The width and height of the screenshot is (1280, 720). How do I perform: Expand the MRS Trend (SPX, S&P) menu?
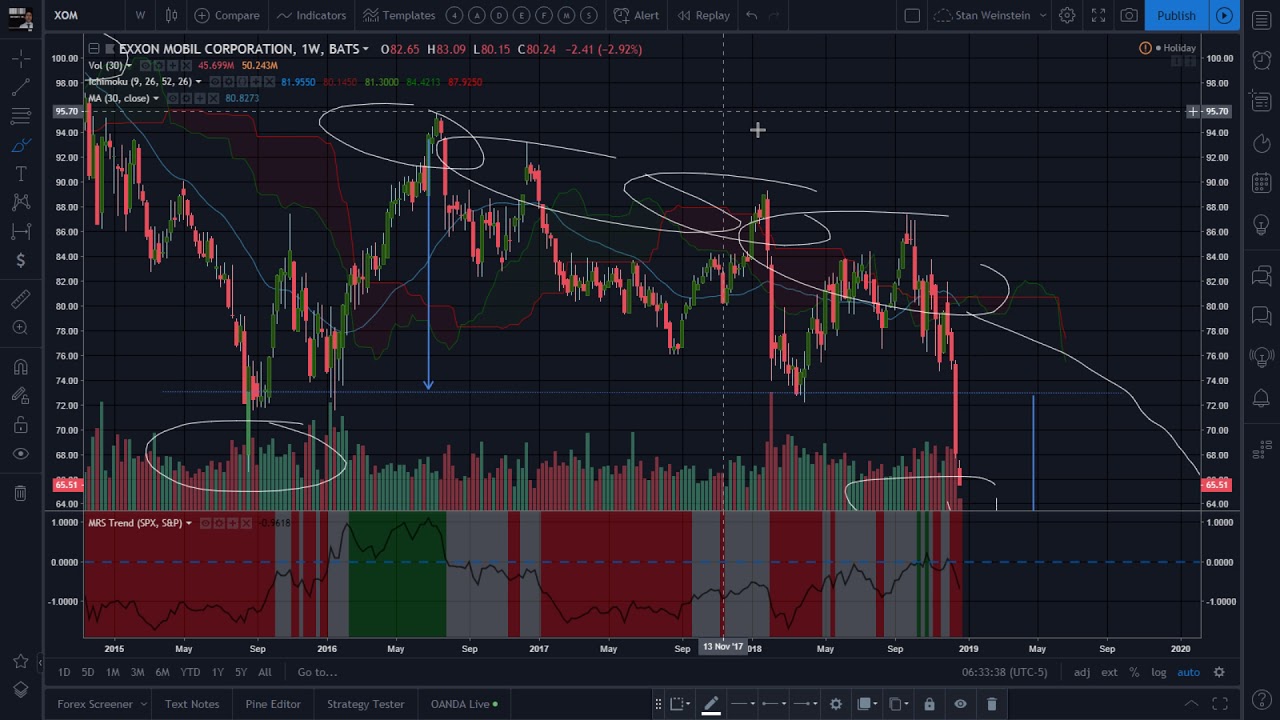(188, 523)
